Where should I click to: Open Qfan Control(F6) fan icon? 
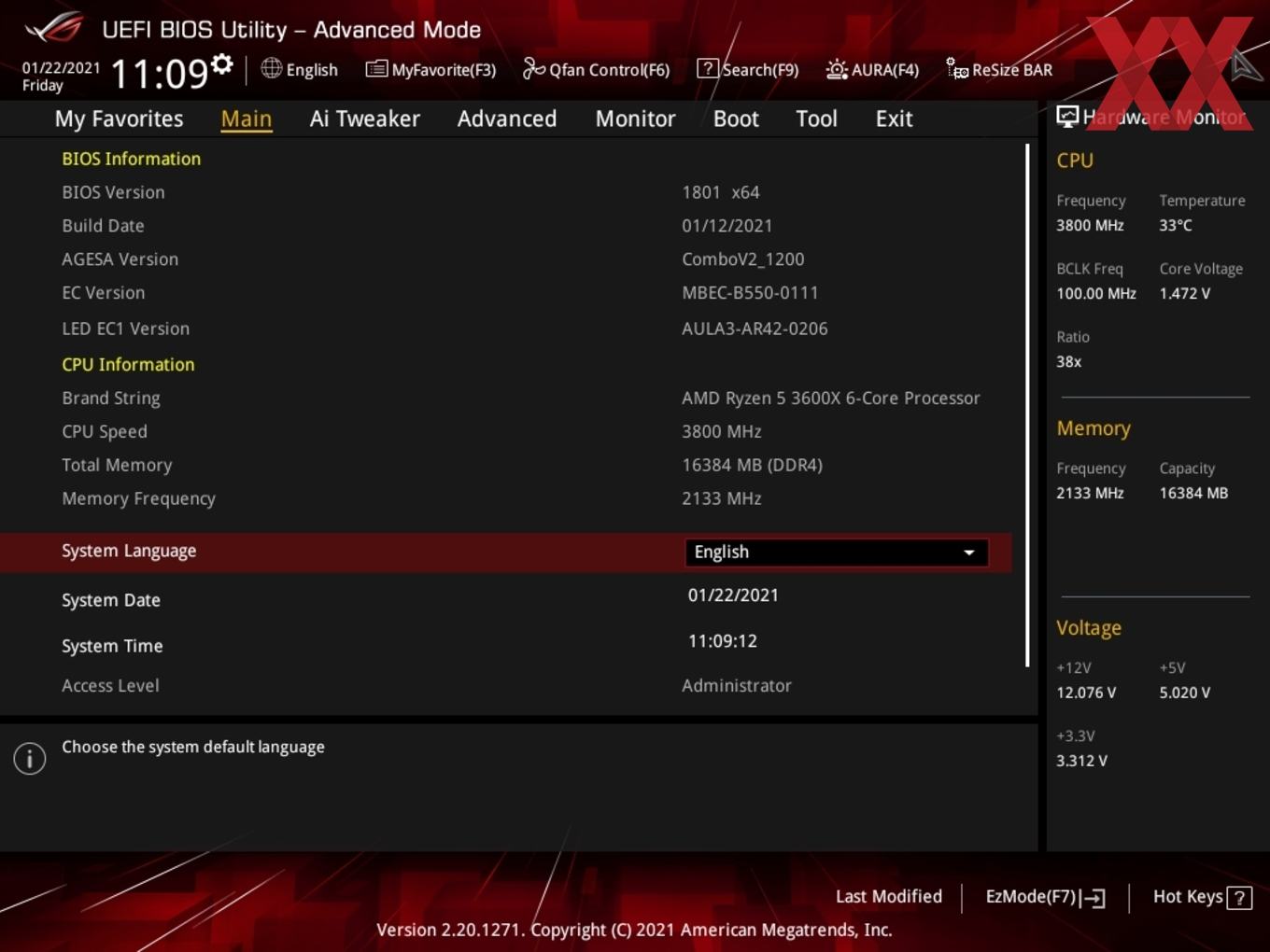(533, 68)
